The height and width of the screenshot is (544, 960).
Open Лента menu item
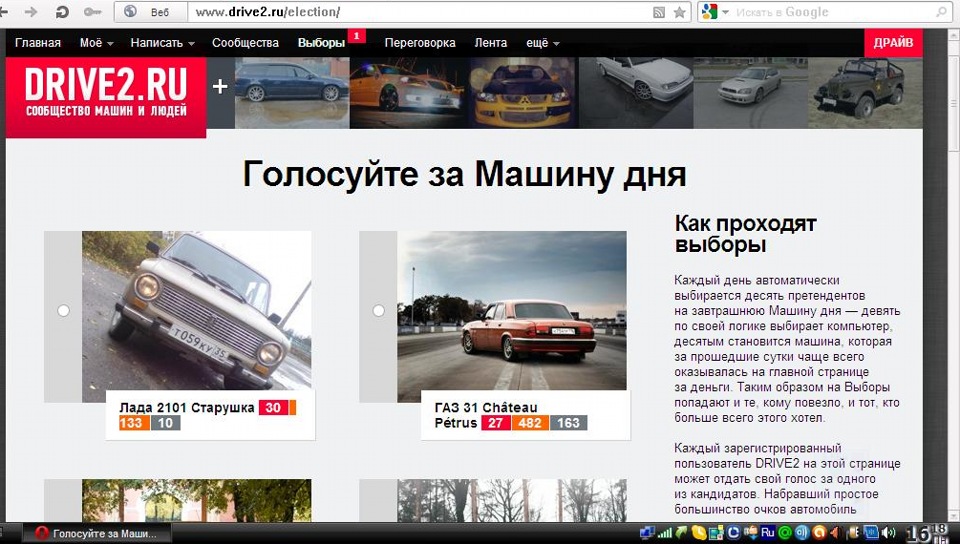[x=490, y=43]
